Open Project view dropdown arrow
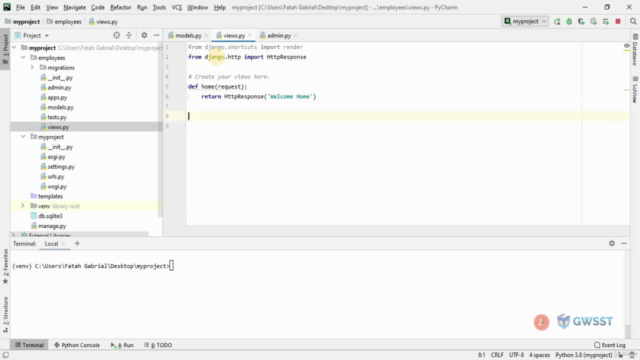 click(x=47, y=36)
